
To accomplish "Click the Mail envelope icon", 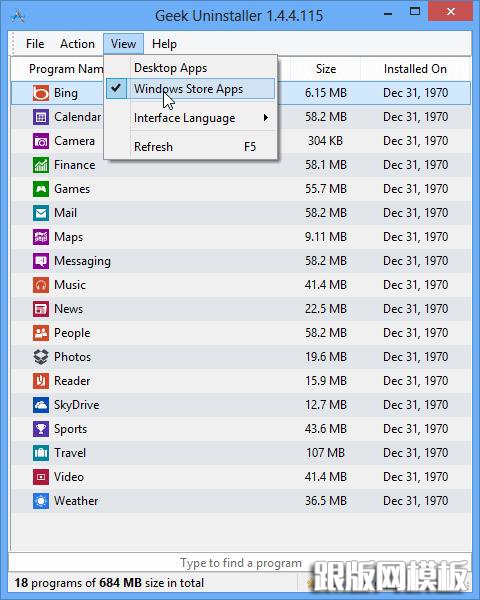I will 41,213.
